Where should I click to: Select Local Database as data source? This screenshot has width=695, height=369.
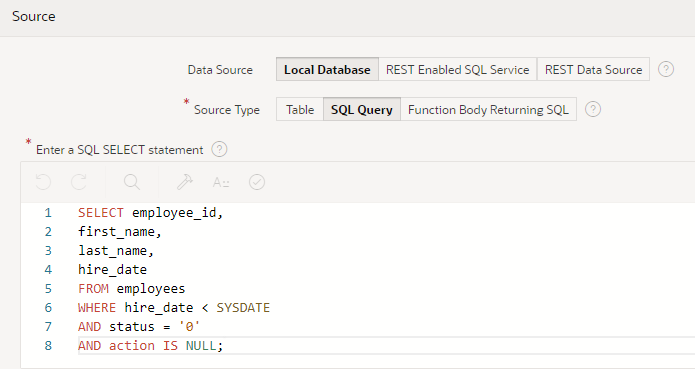(327, 69)
